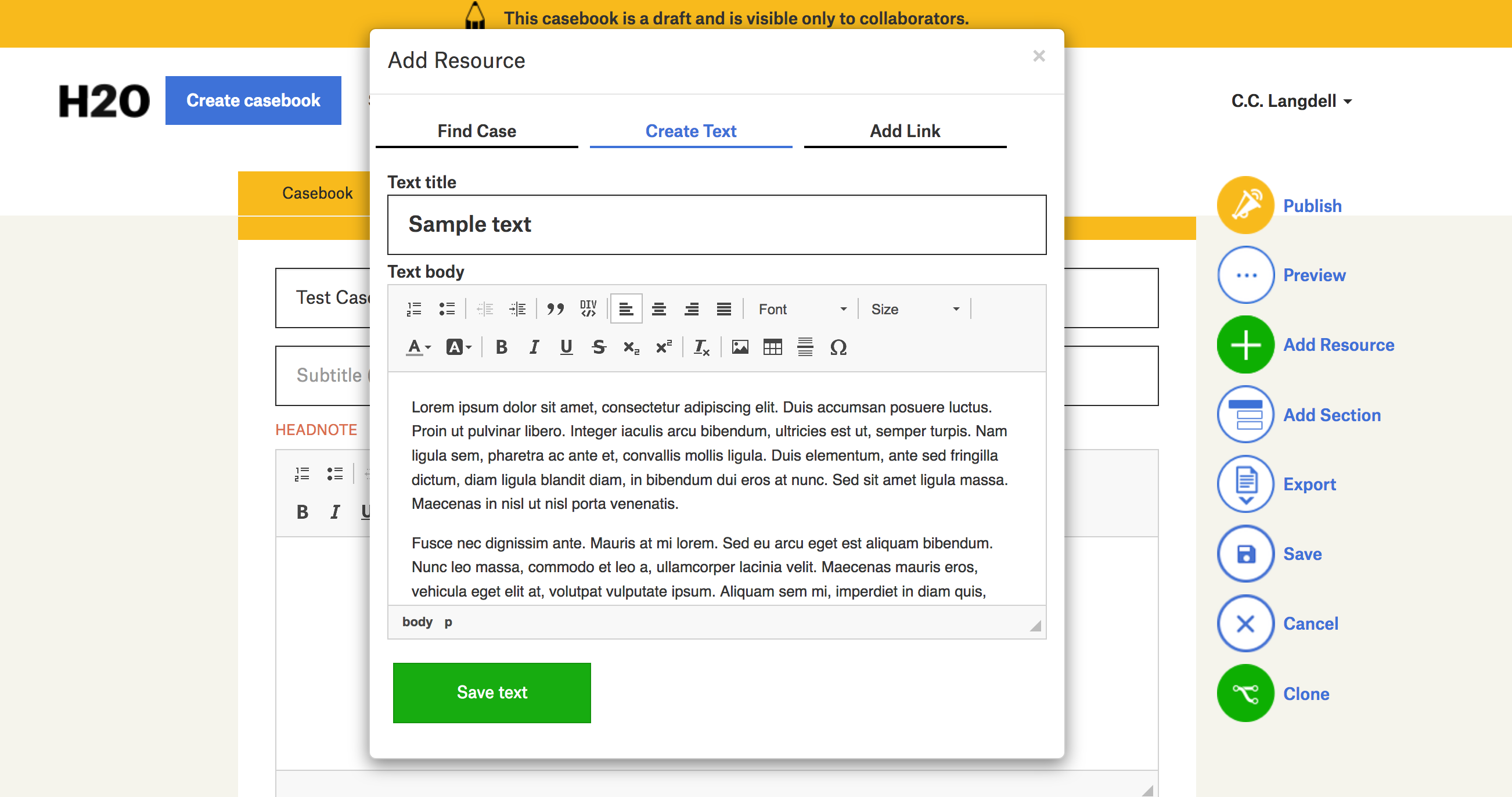Toggle align left in Text body
Screen dimensions: 1512x797
coord(627,309)
